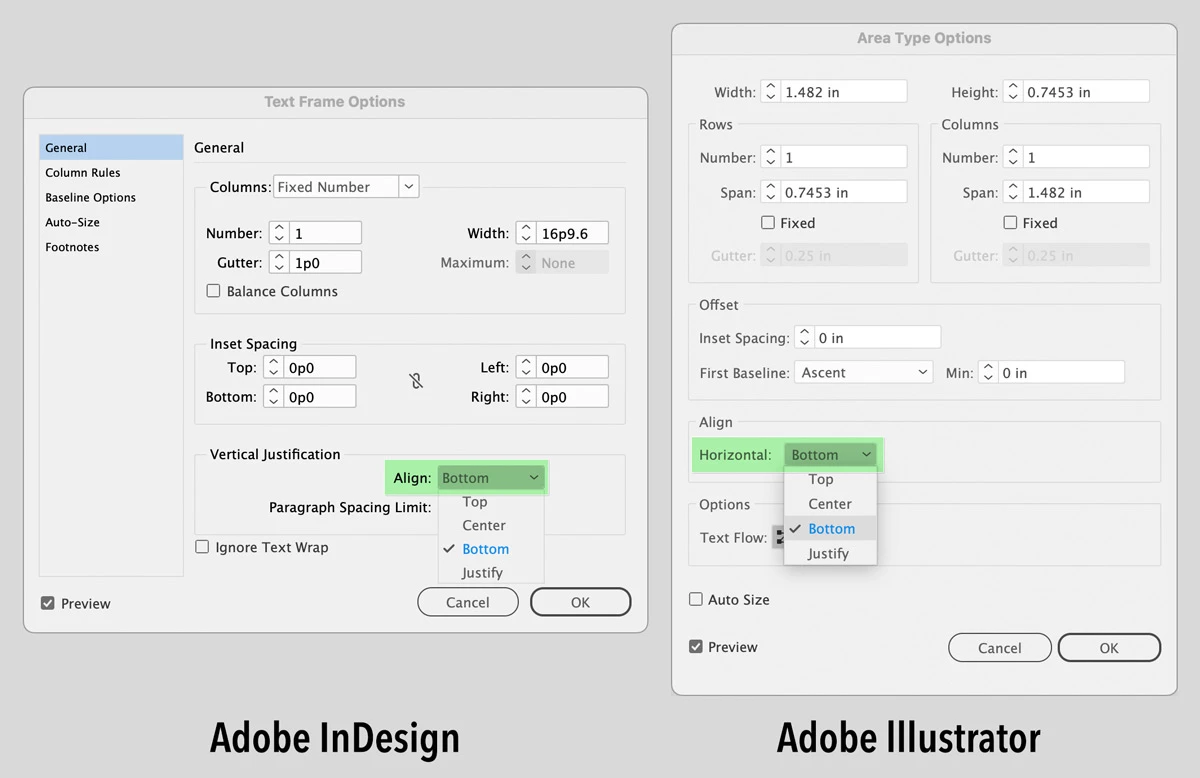Image resolution: width=1200 pixels, height=778 pixels.
Task: Click the Width field showing 1.482 in
Action: pos(843,92)
